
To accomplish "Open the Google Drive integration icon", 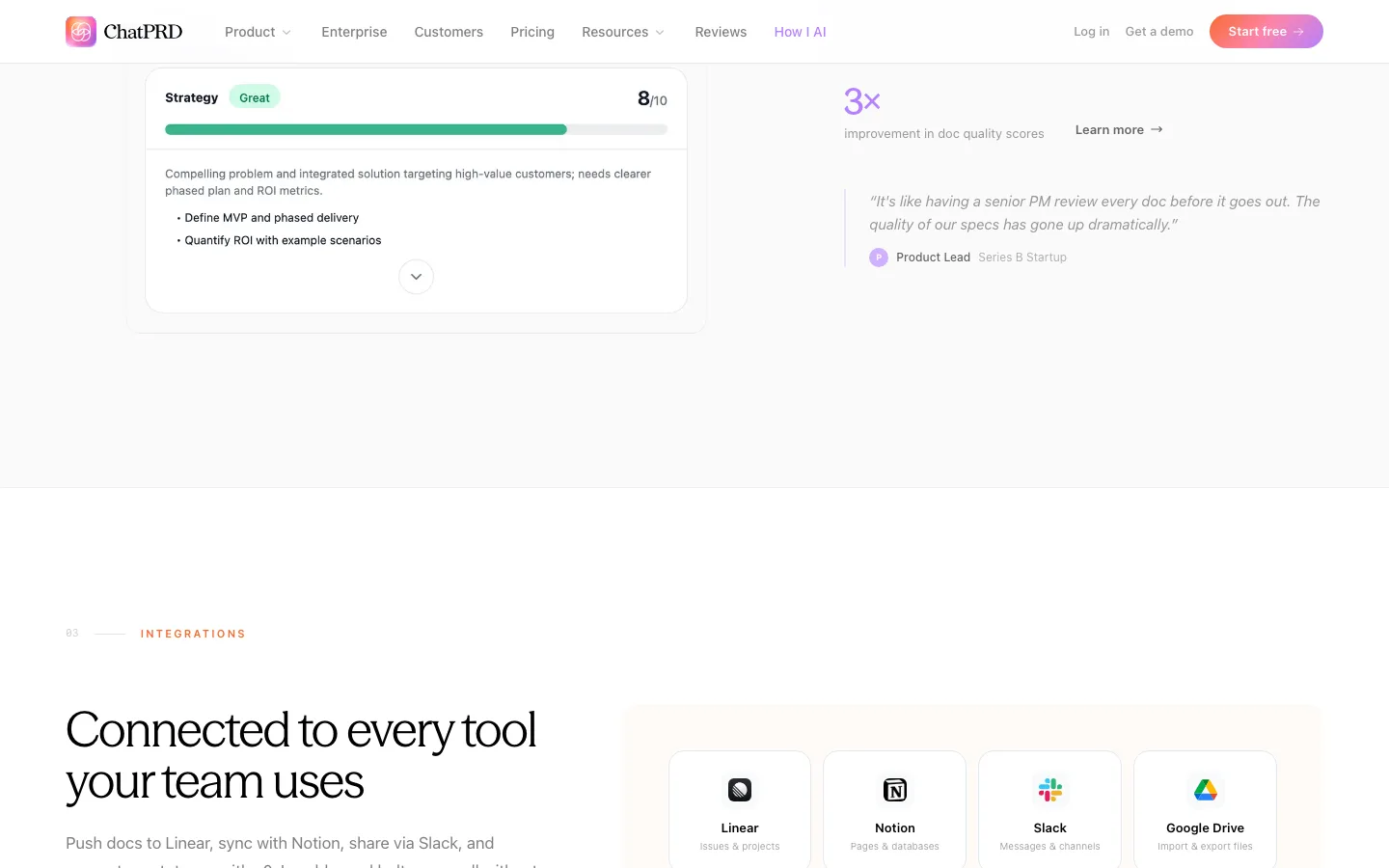I will [x=1206, y=791].
